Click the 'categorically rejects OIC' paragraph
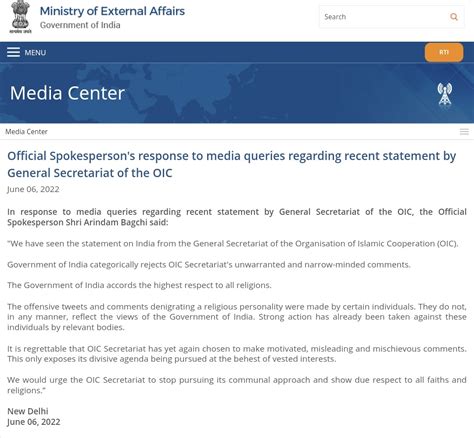This screenshot has width=474, height=438. [x=209, y=265]
